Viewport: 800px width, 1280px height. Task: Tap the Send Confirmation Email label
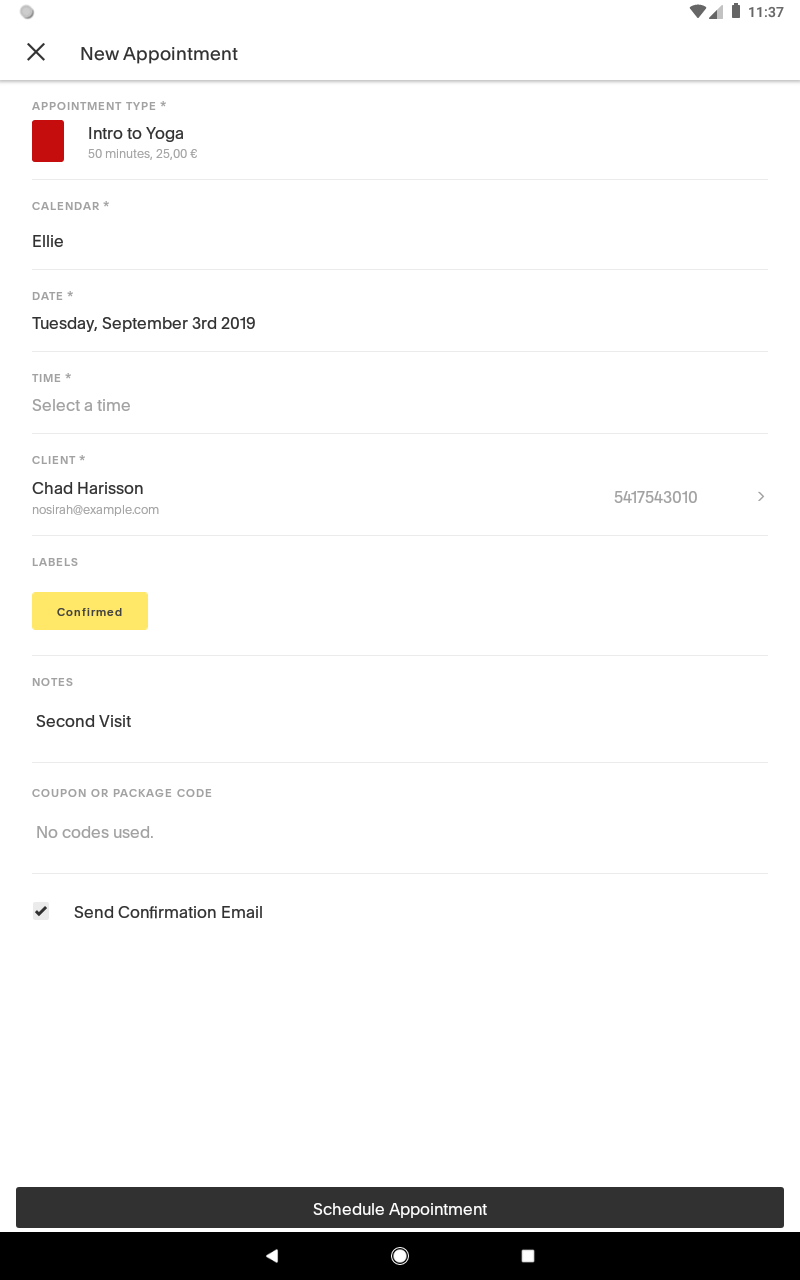click(168, 912)
